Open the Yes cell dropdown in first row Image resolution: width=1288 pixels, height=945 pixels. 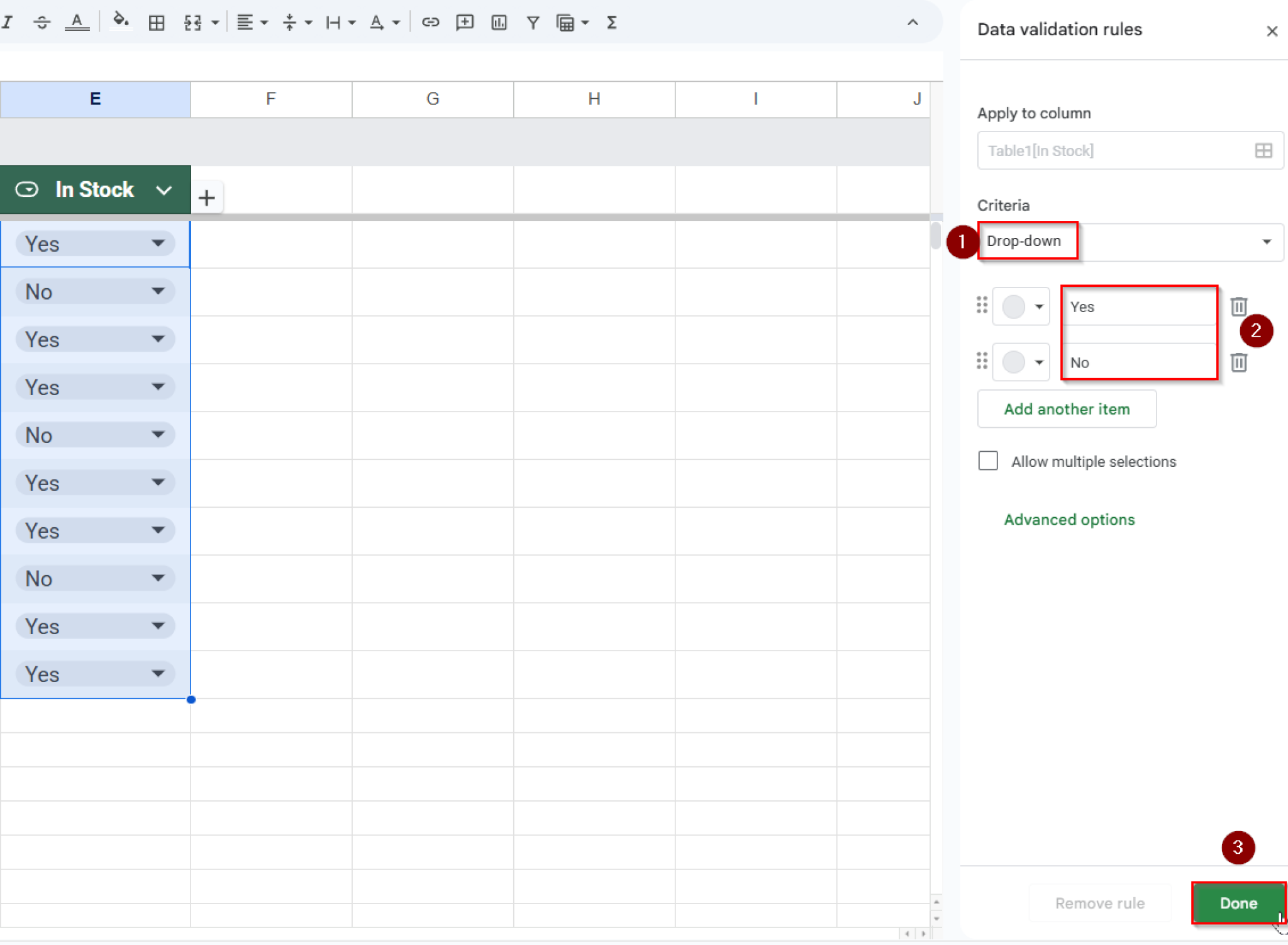click(x=158, y=243)
